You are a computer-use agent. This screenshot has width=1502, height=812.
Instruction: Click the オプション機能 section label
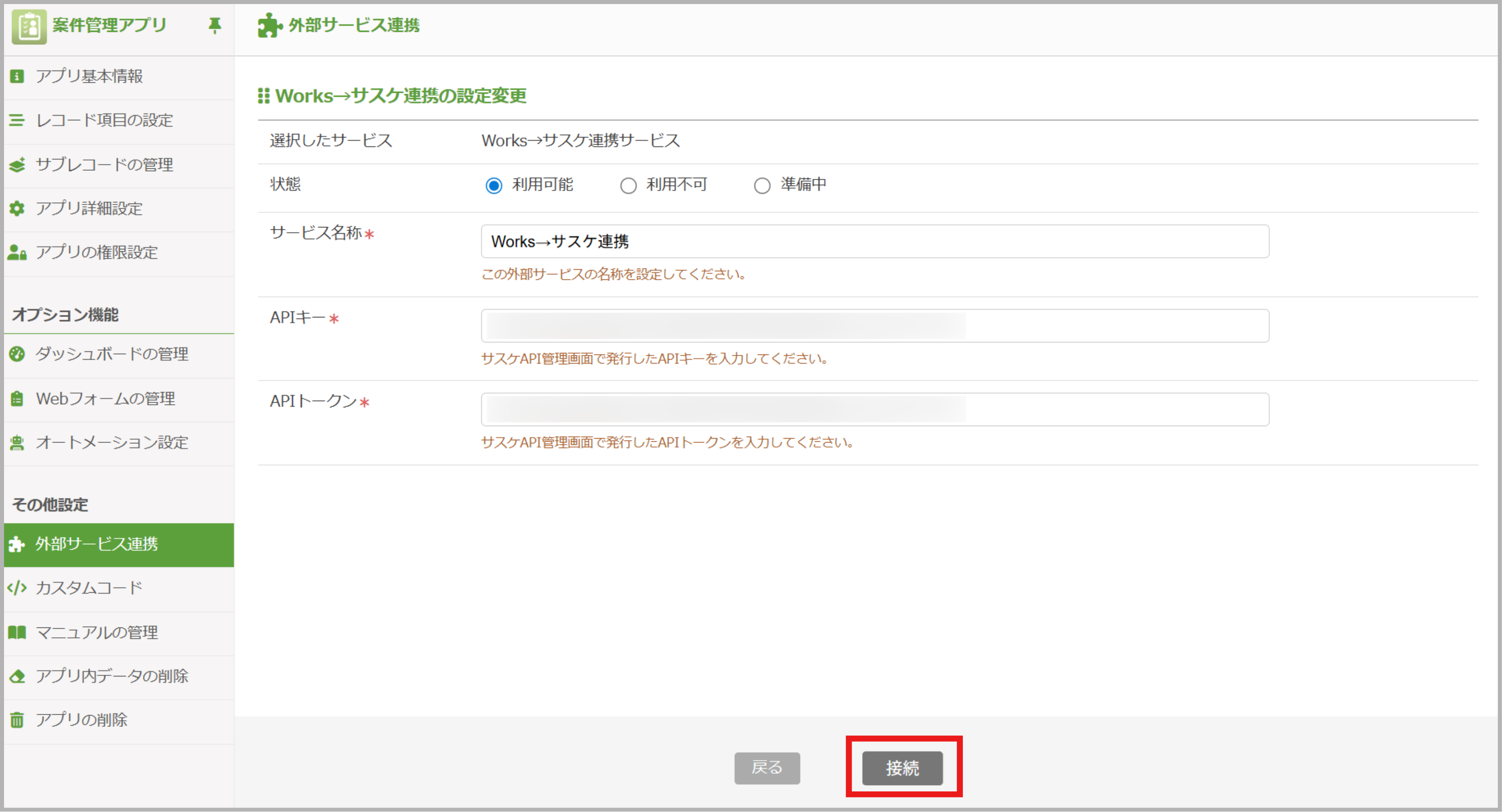click(x=65, y=315)
